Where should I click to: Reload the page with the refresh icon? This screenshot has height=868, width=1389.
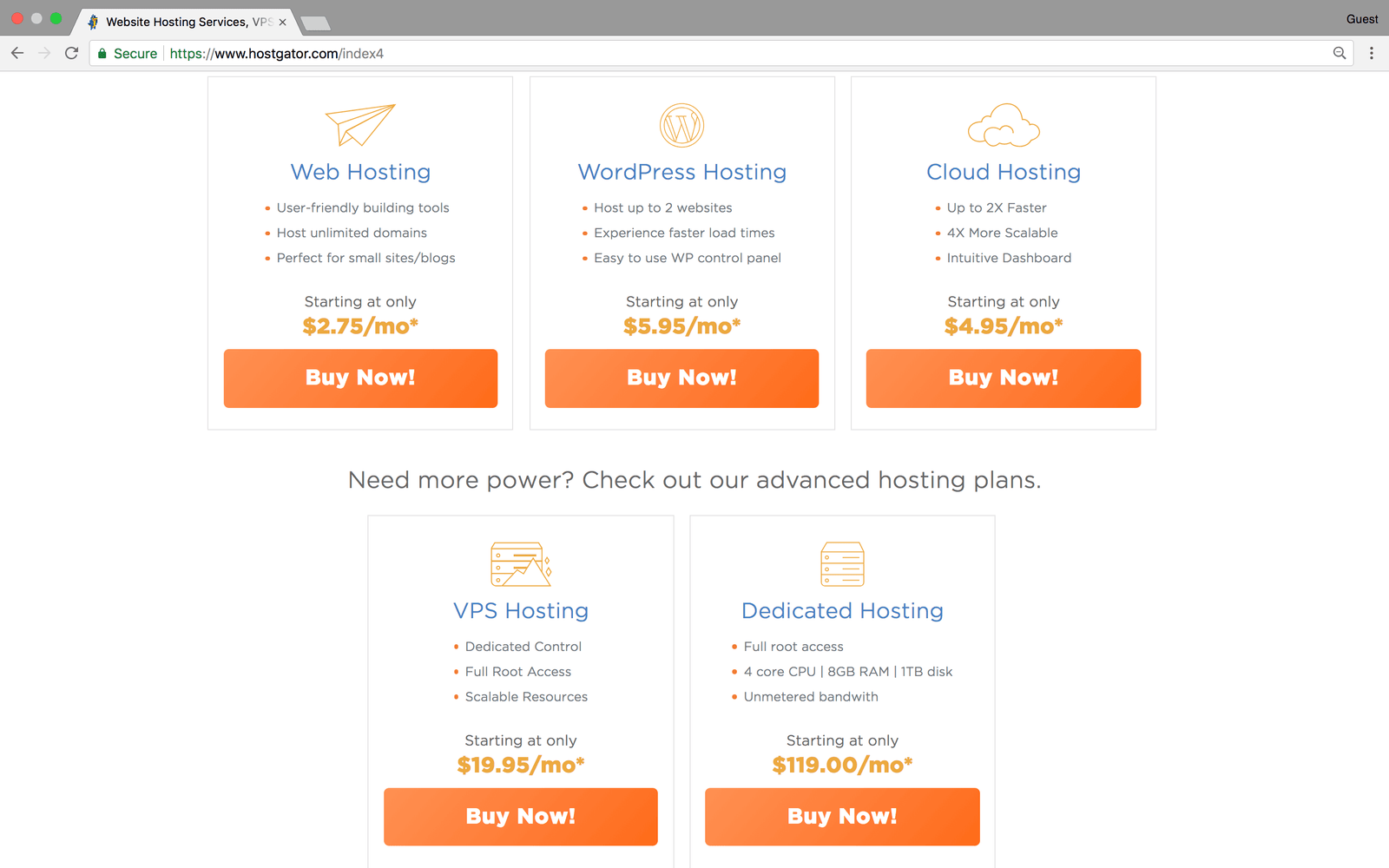72,53
